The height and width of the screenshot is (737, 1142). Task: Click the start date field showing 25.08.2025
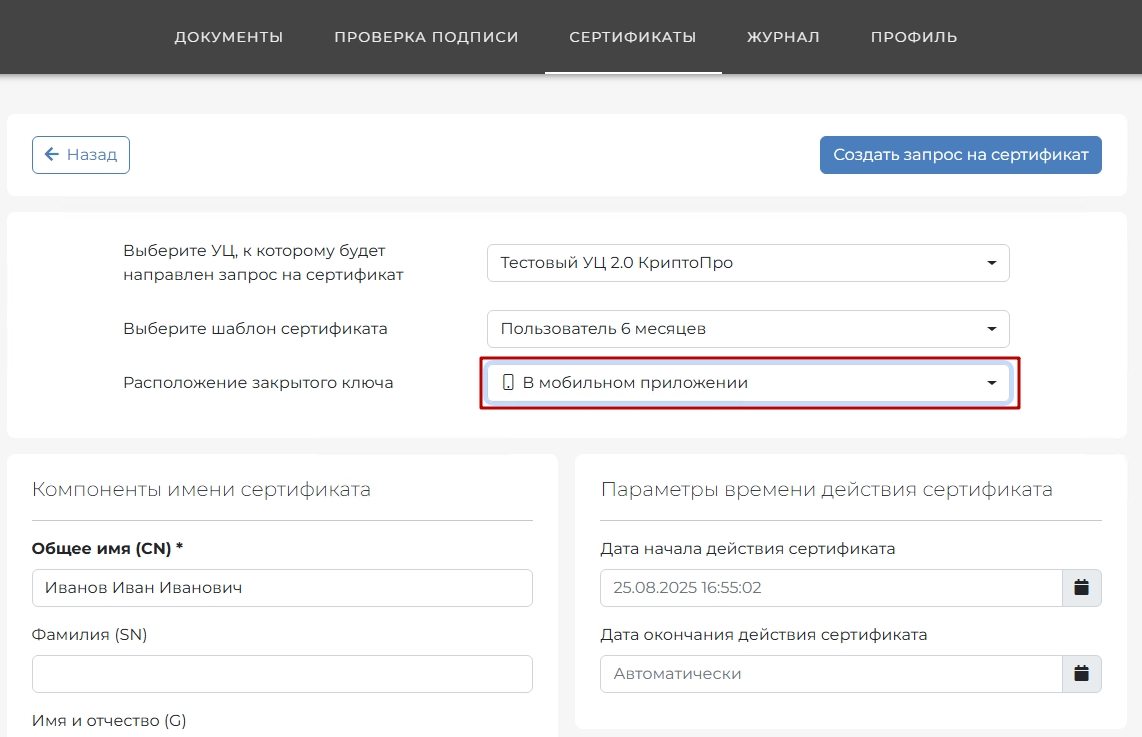click(x=830, y=588)
